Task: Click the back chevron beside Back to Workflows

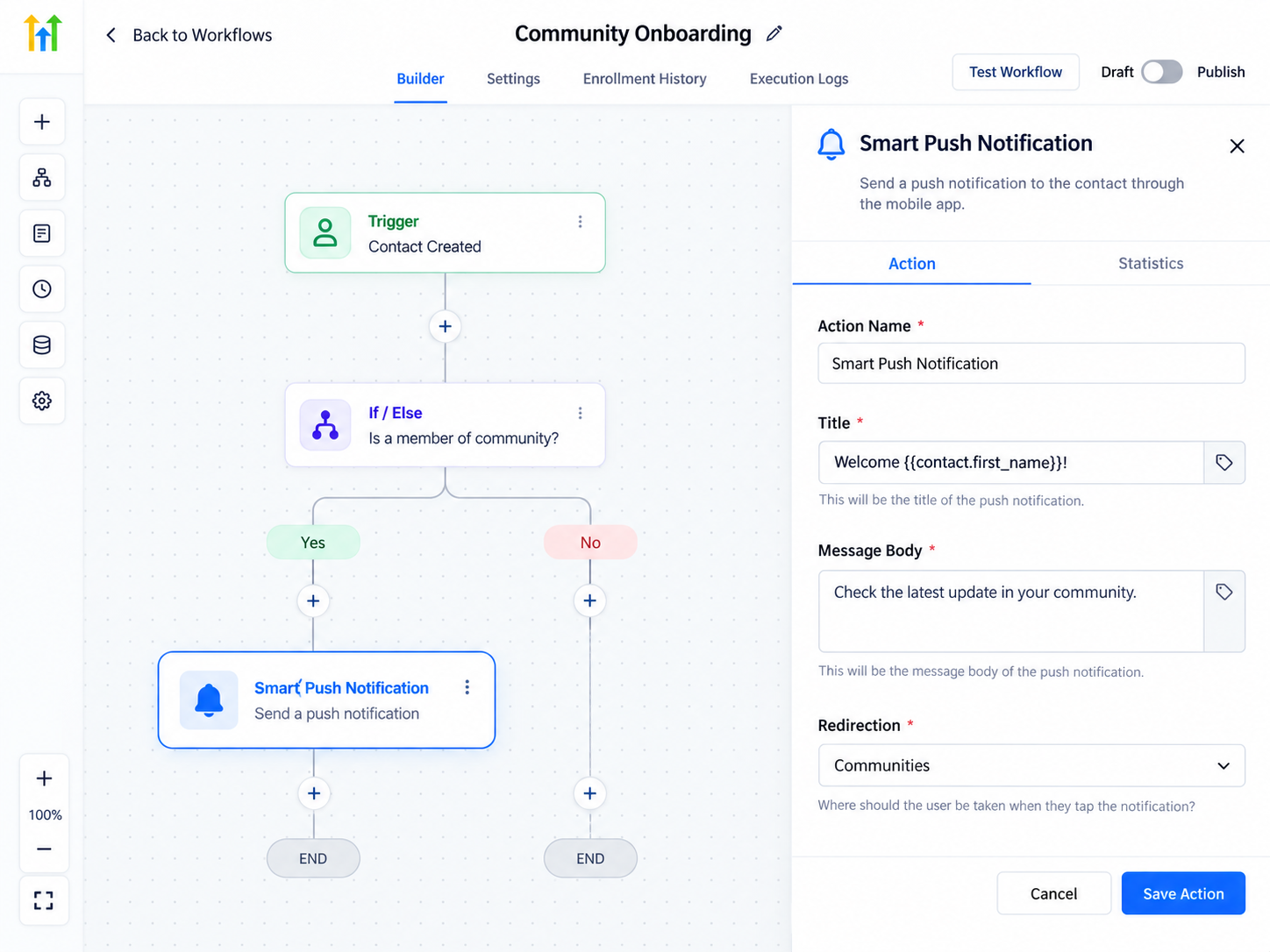Action: coord(111,35)
